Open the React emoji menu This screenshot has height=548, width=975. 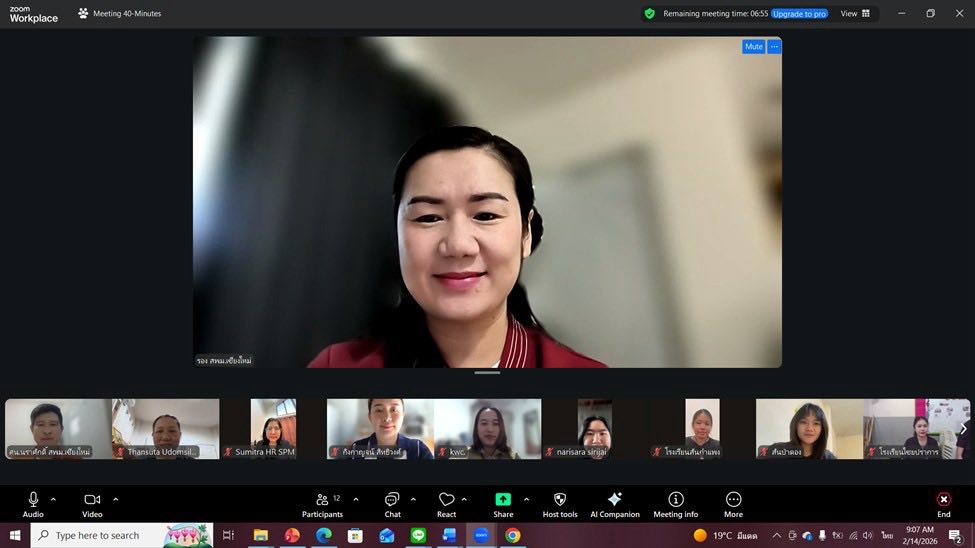[446, 500]
